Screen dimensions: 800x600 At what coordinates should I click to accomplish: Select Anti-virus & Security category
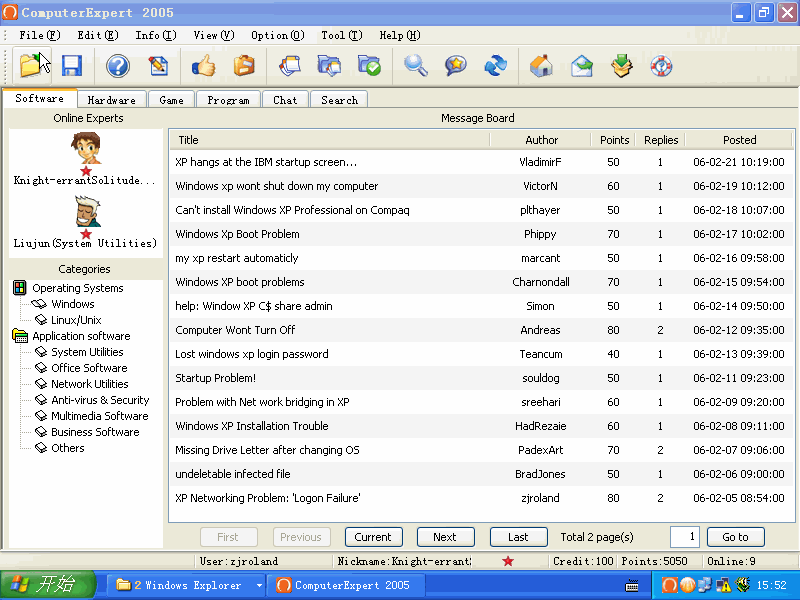click(x=100, y=400)
